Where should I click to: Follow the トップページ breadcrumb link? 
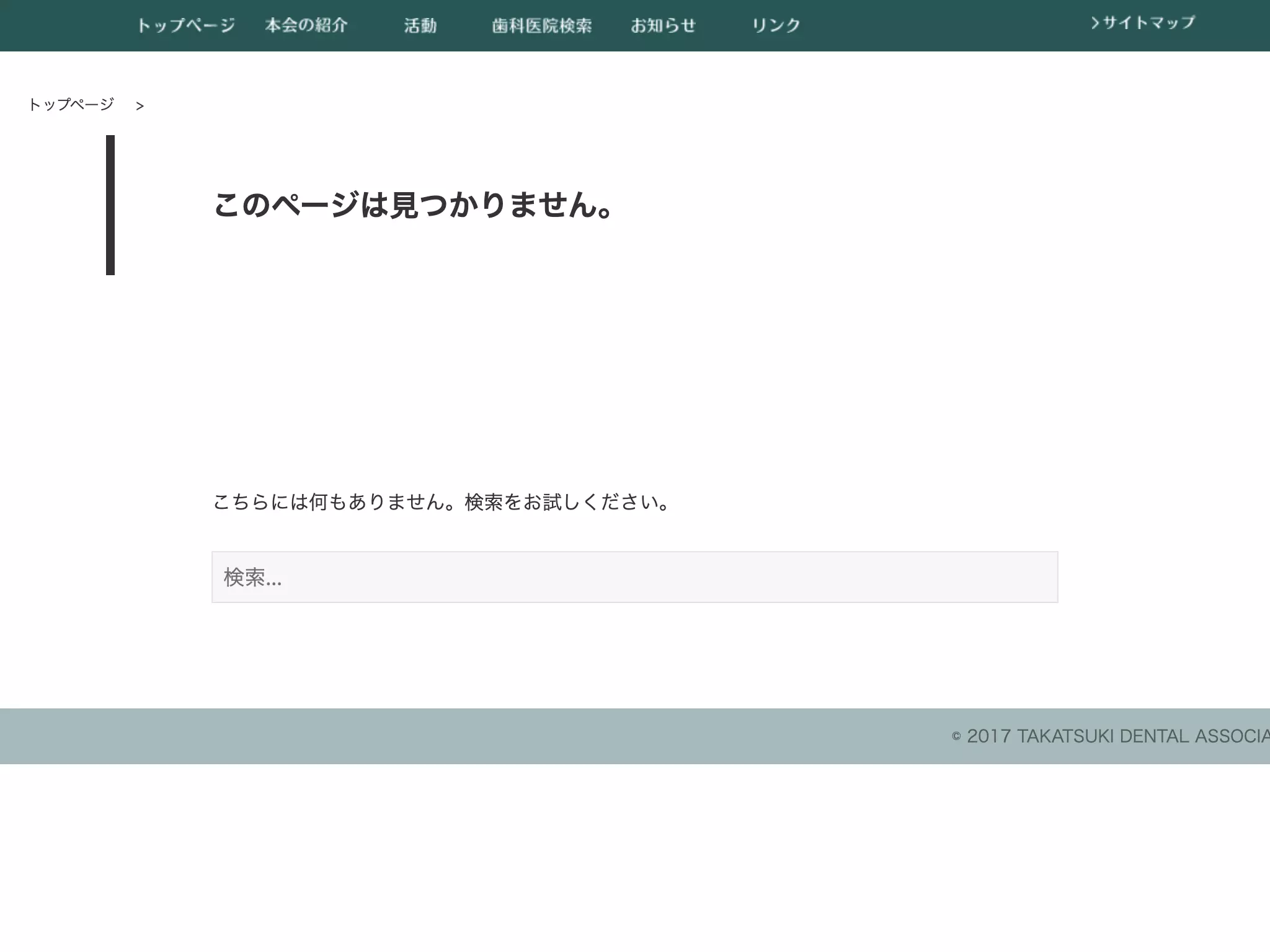[x=71, y=104]
